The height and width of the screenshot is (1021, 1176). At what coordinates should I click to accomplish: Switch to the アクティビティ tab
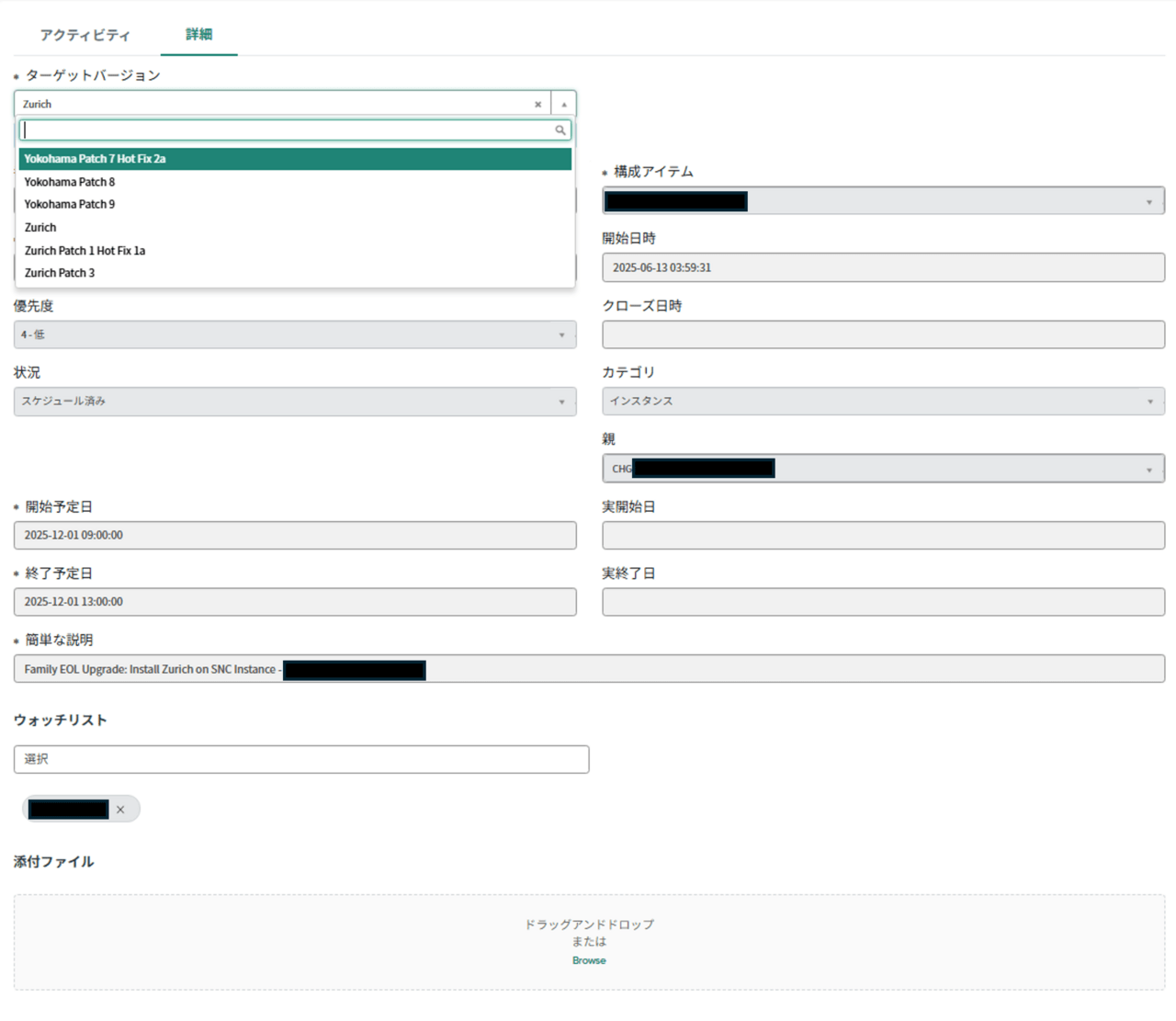(x=85, y=35)
